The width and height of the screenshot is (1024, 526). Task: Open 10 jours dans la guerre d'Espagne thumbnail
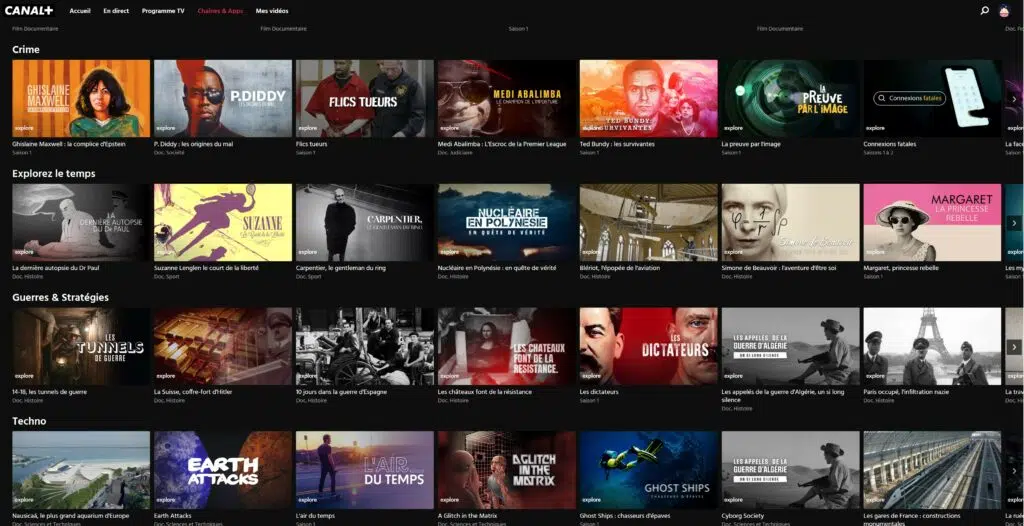(x=364, y=346)
